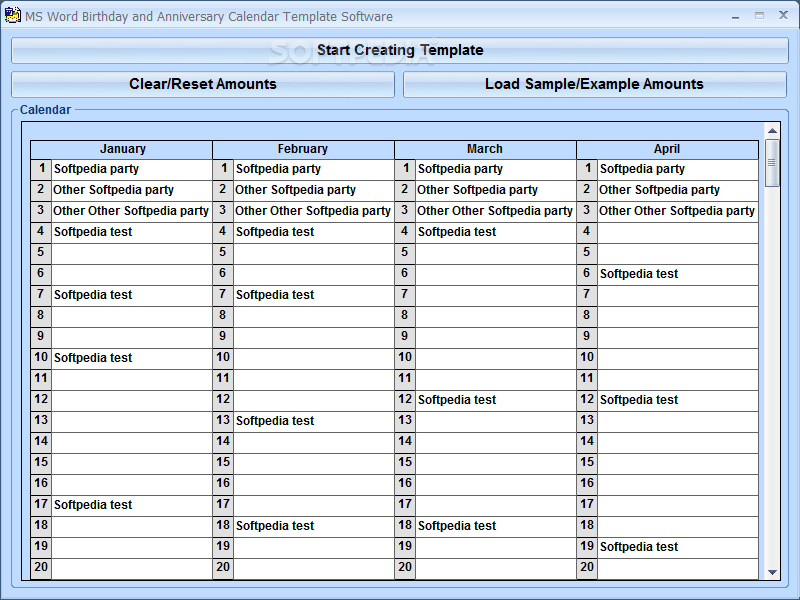Click the empty January 12 cell
Screen dimensions: 800x600
[132, 401]
